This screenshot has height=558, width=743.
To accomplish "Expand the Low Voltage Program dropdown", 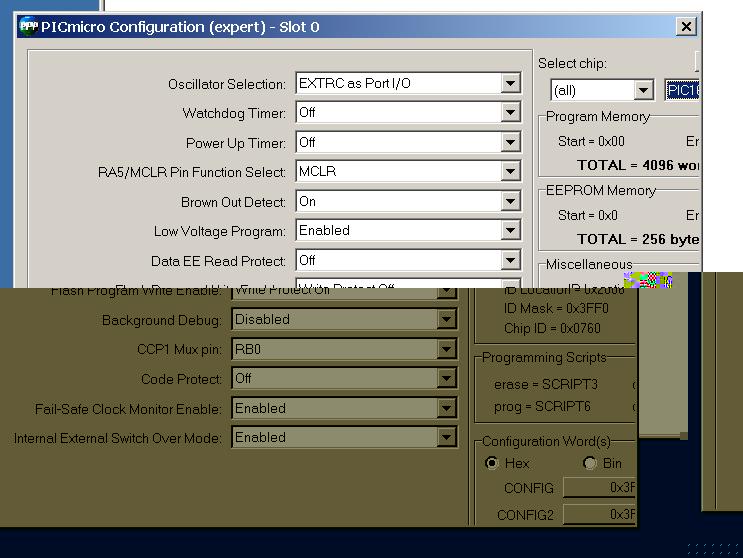I will (510, 231).
